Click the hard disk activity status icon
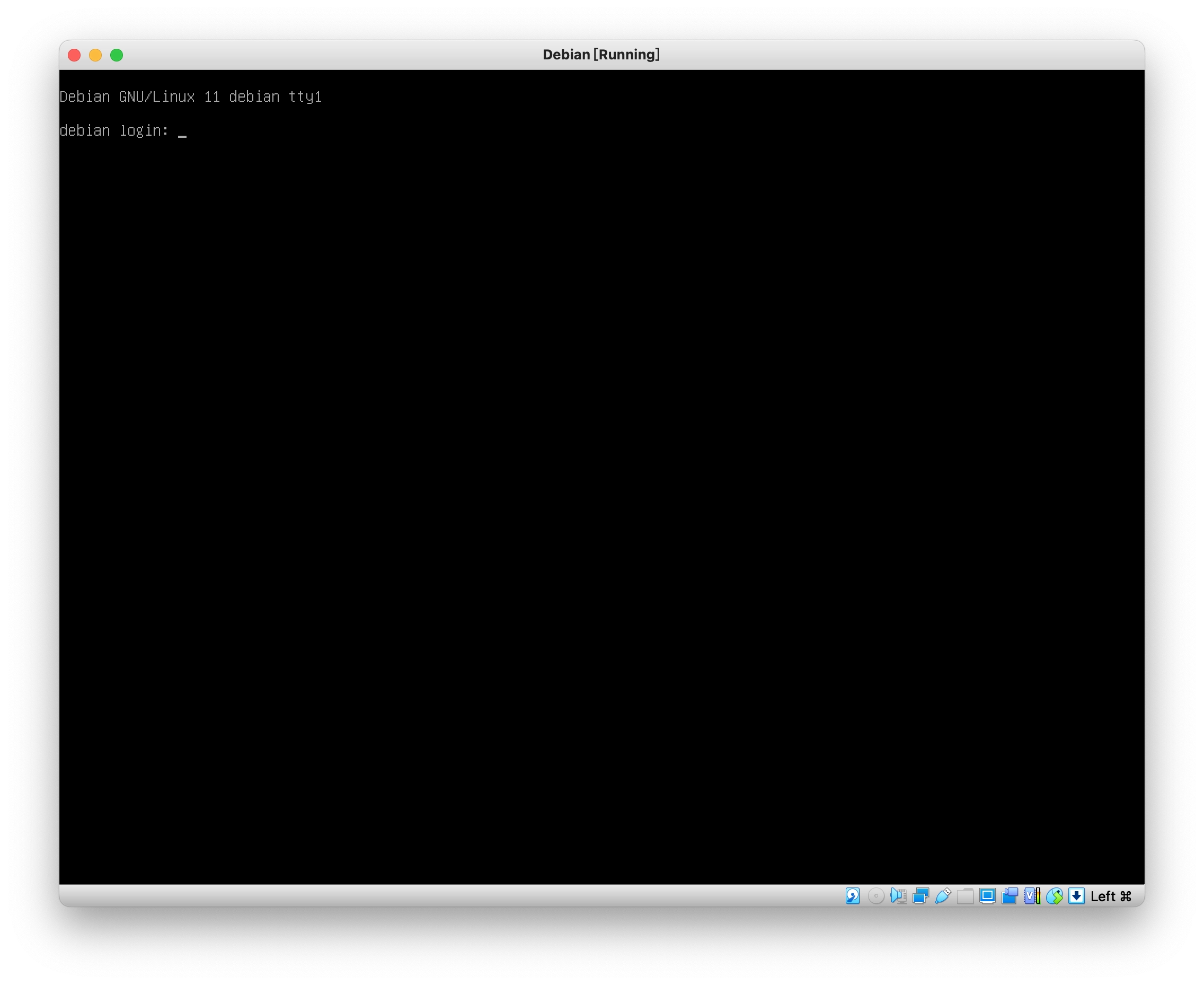 [x=852, y=896]
